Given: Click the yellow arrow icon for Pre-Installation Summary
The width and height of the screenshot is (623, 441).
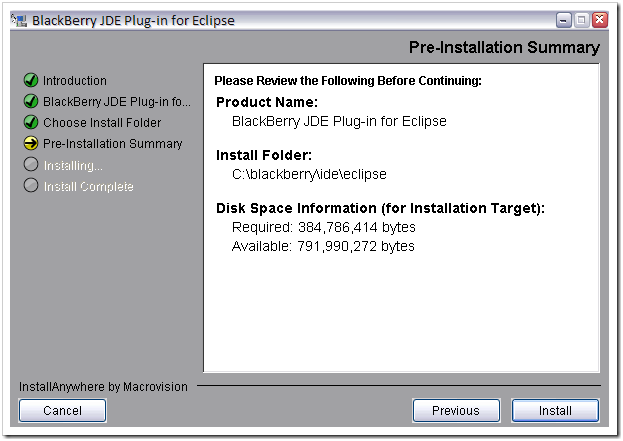Looking at the screenshot, I should 31,143.
